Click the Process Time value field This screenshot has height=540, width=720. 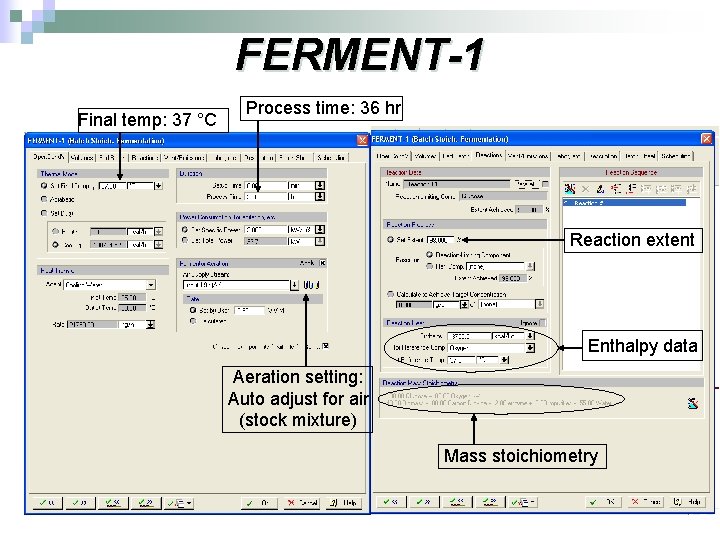point(265,197)
